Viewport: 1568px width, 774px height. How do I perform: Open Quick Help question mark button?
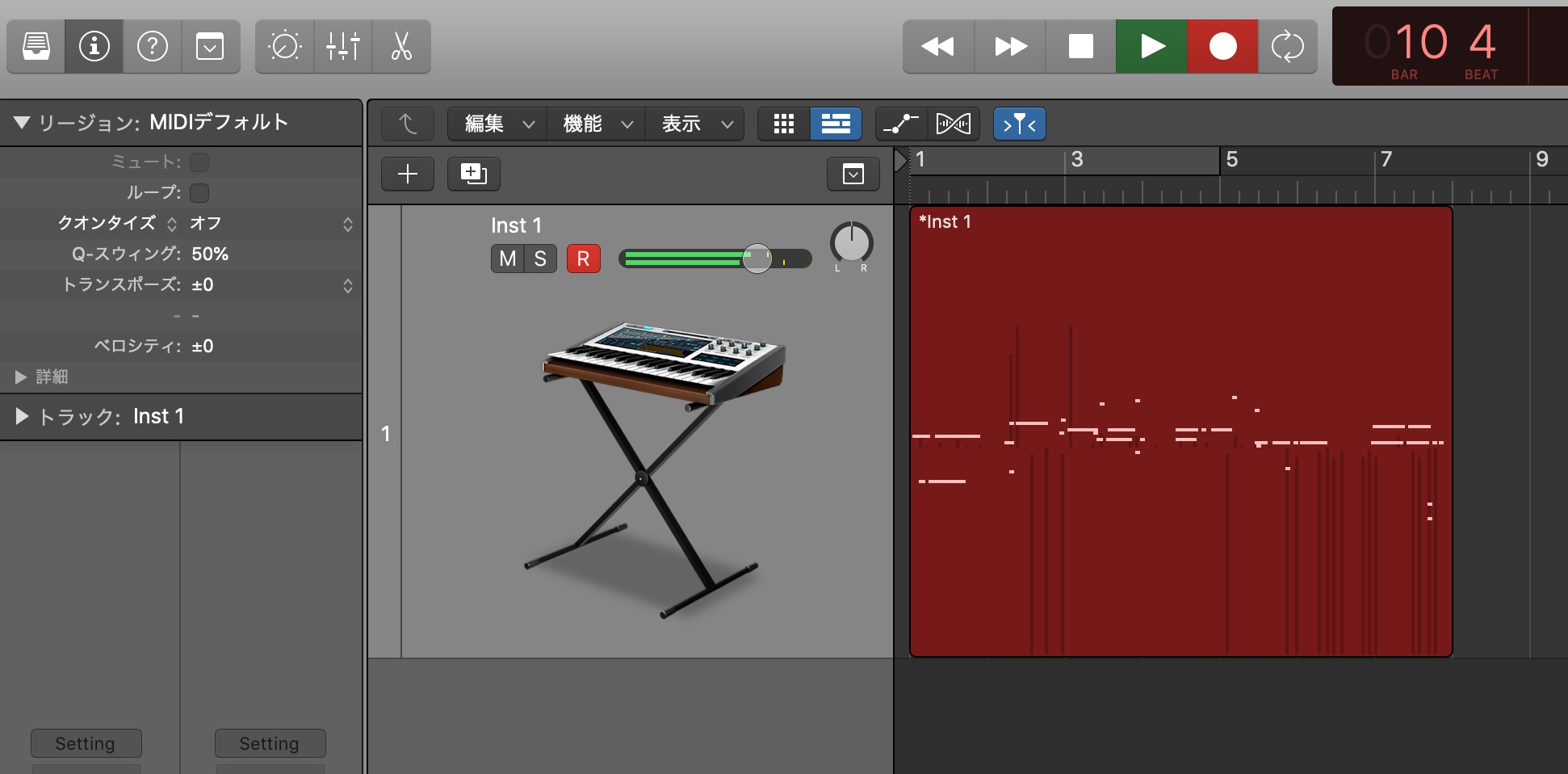153,46
